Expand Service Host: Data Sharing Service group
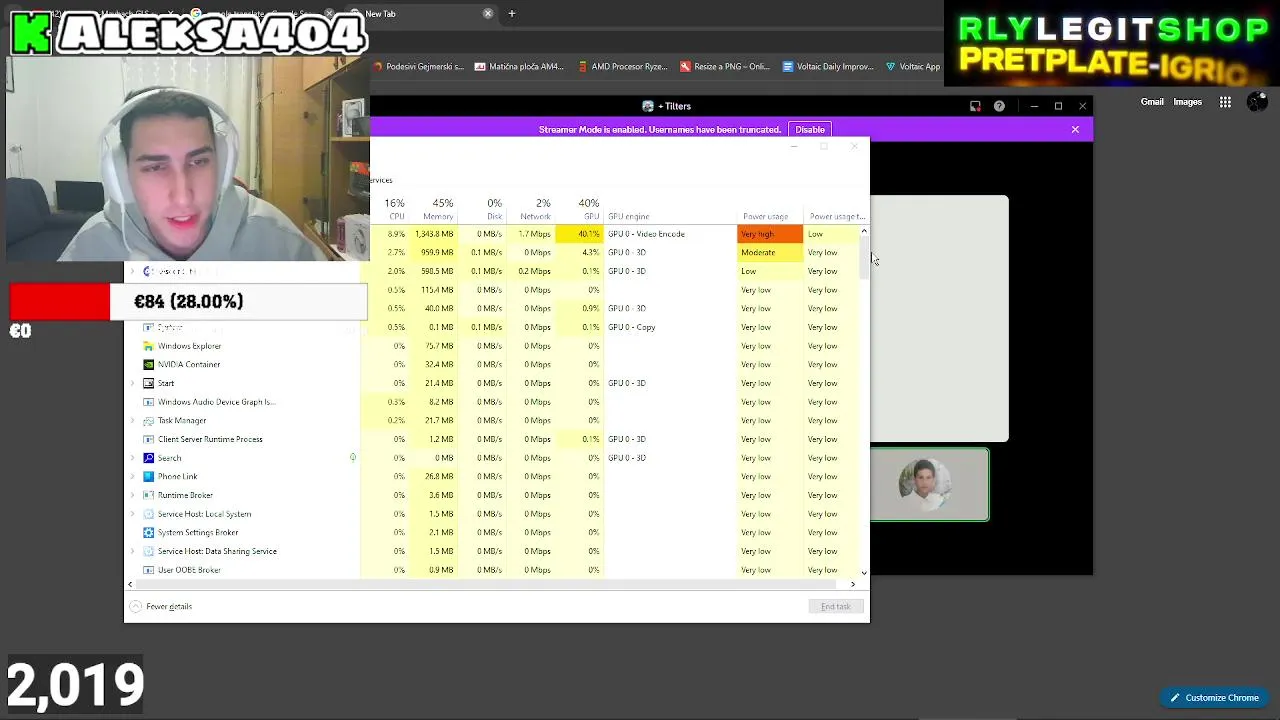This screenshot has height=720, width=1280. (132, 551)
